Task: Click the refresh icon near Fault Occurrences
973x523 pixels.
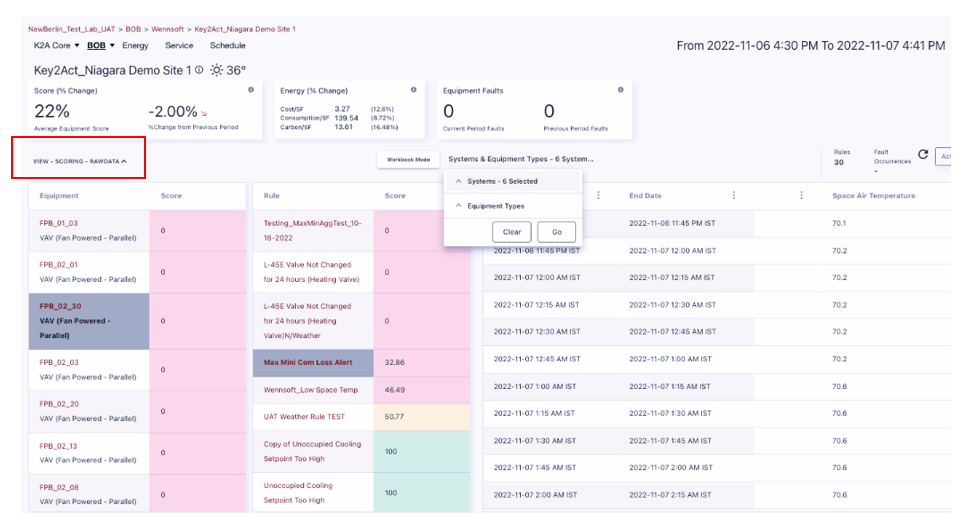Action: click(x=922, y=155)
